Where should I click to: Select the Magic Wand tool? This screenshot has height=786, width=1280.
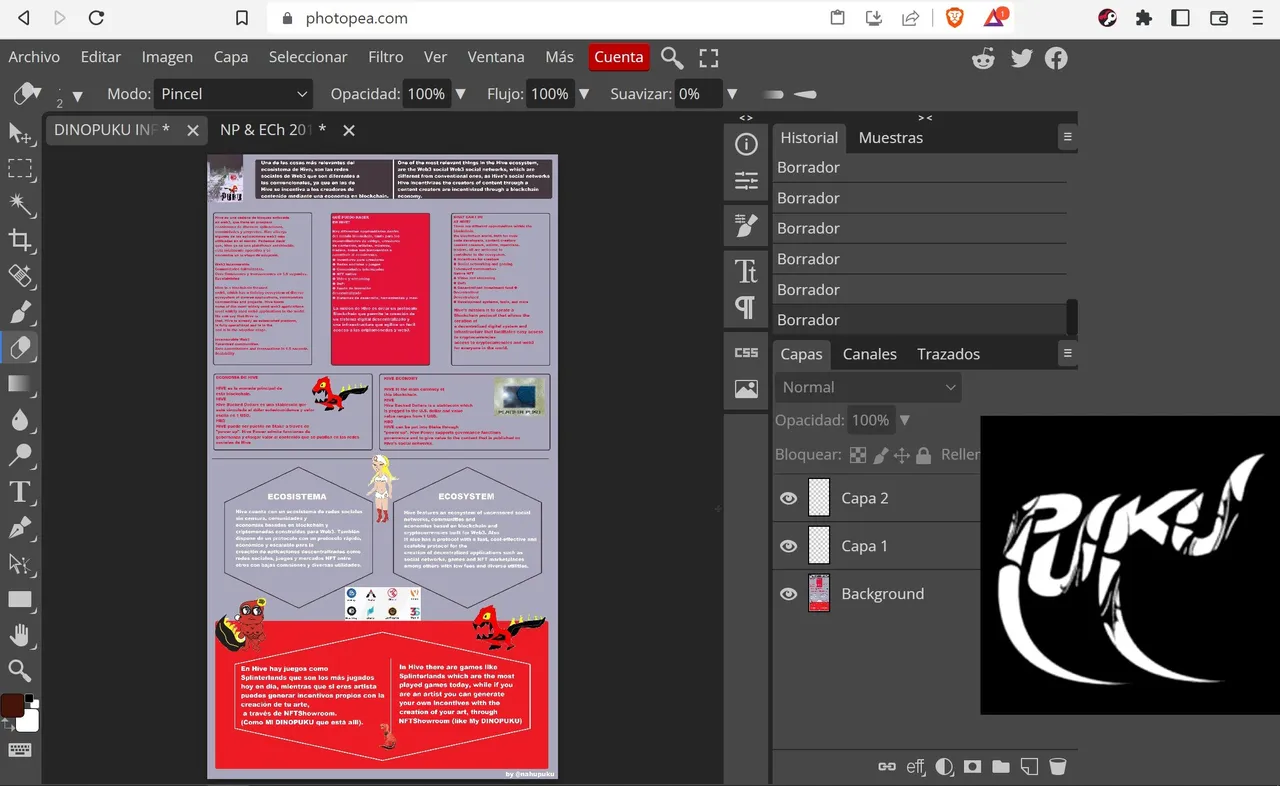point(20,204)
